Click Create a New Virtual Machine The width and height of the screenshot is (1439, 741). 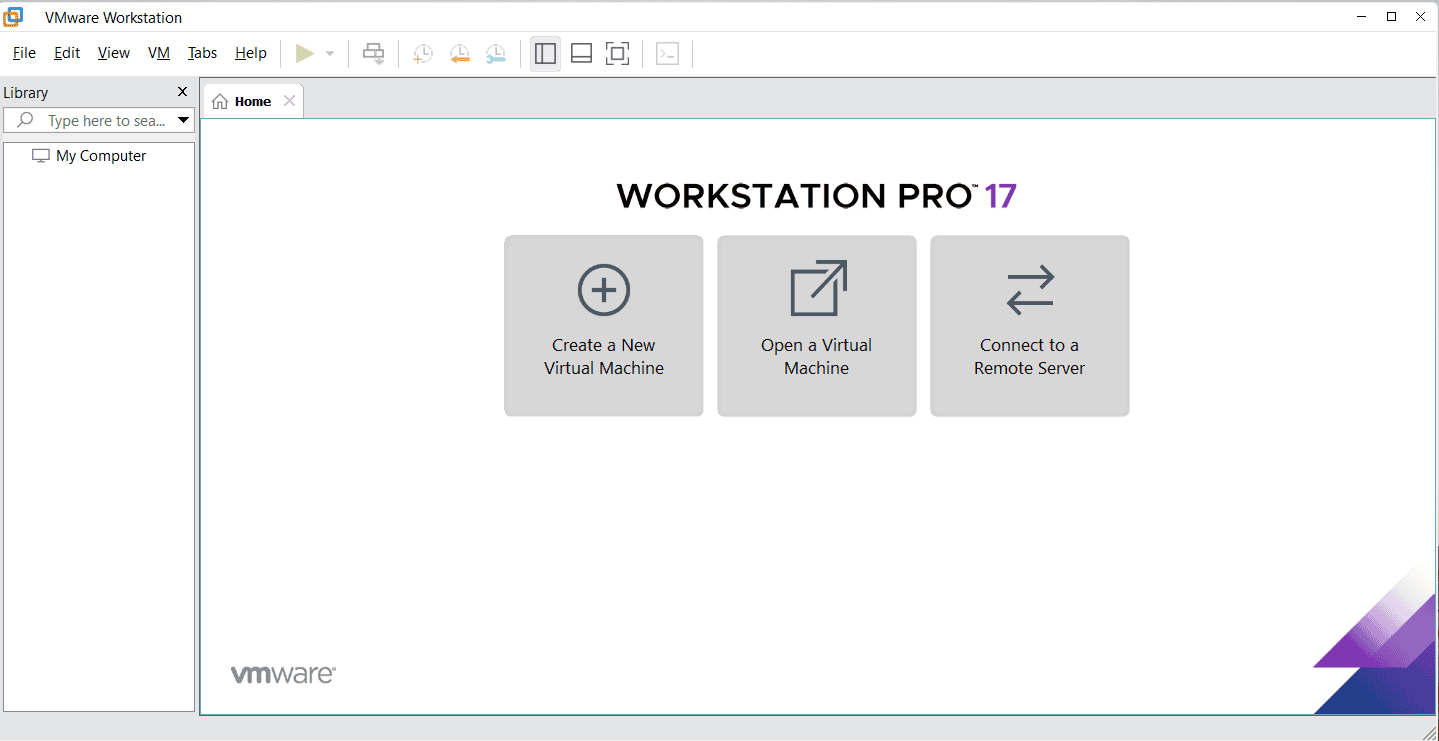tap(604, 325)
